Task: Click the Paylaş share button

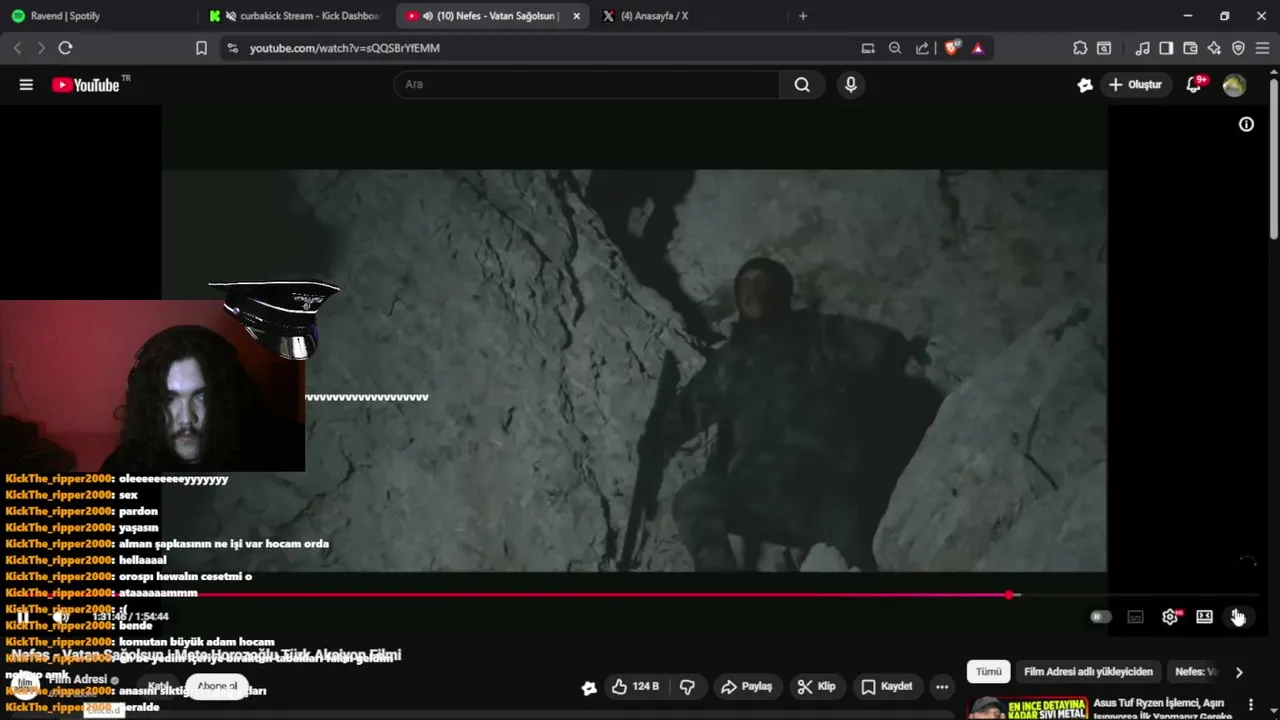Action: (x=747, y=686)
